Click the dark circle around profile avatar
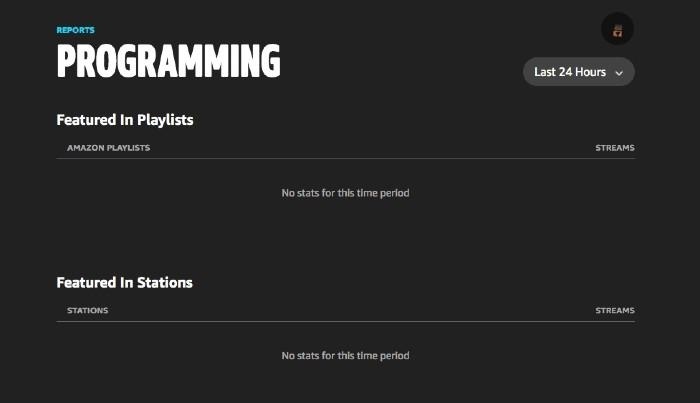700x403 pixels. [x=617, y=29]
